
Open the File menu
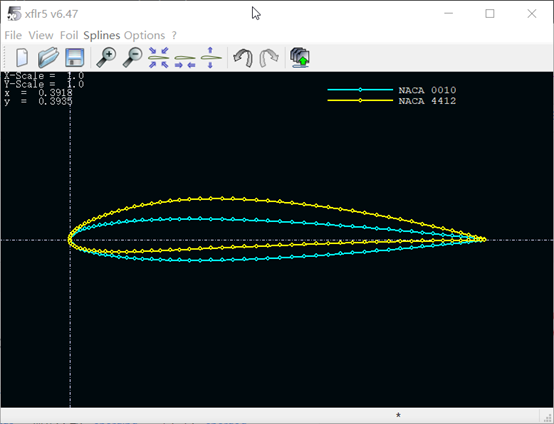pos(13,35)
